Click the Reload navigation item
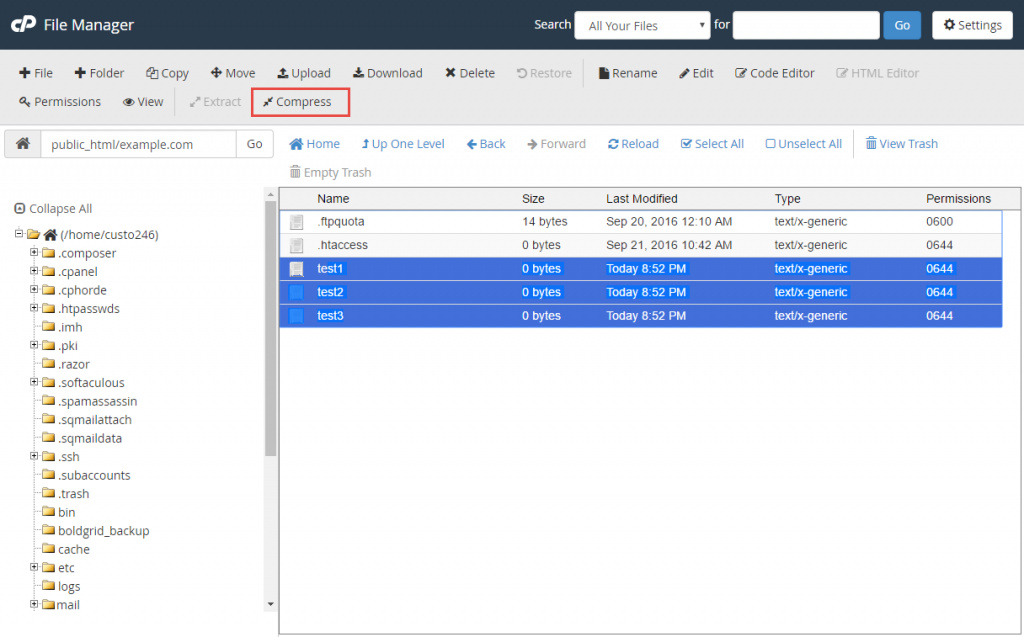 (x=632, y=143)
